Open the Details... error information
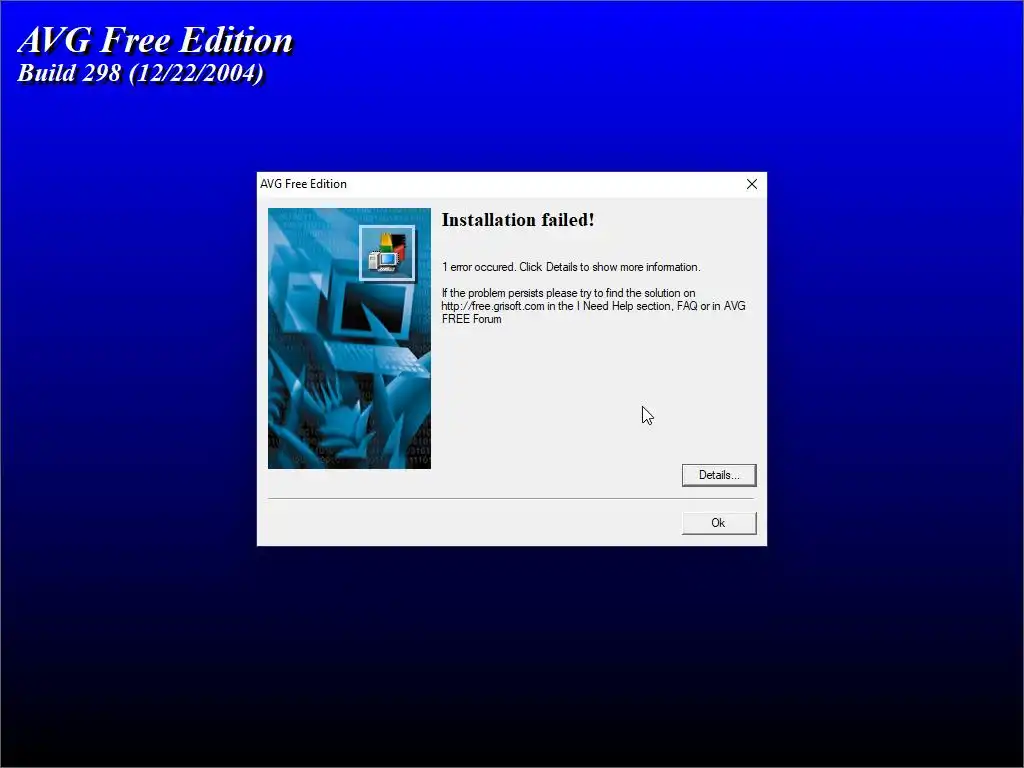 (x=719, y=475)
